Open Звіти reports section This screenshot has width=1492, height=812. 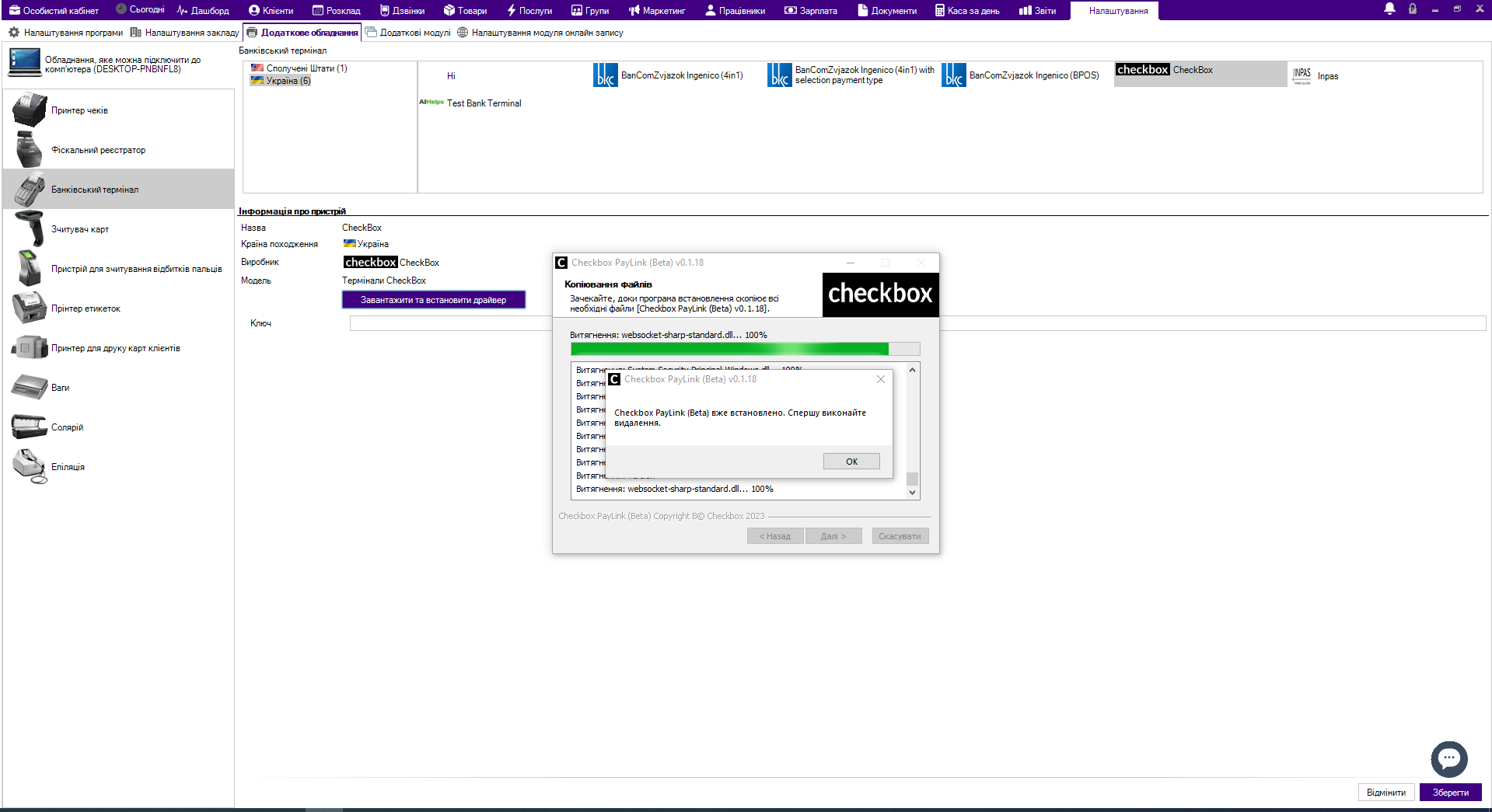tap(1038, 10)
